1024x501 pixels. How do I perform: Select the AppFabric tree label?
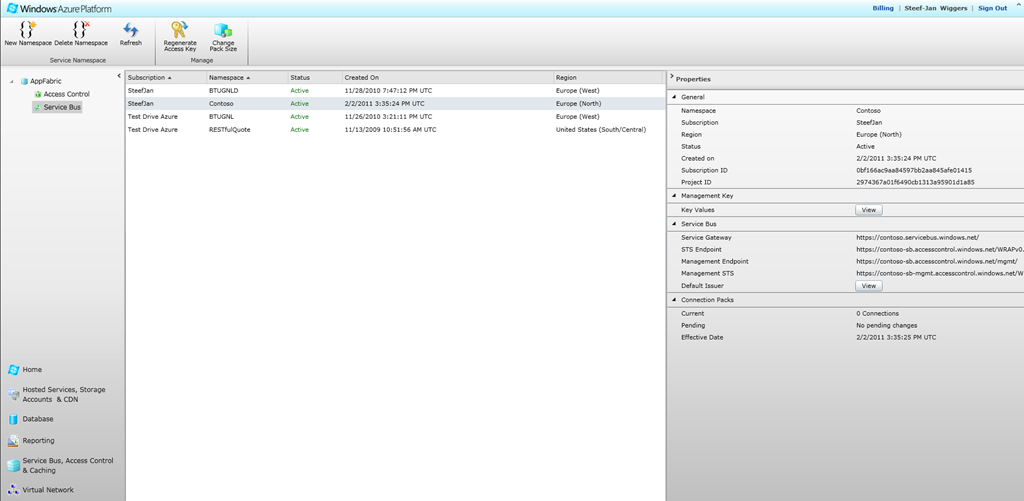(x=46, y=82)
